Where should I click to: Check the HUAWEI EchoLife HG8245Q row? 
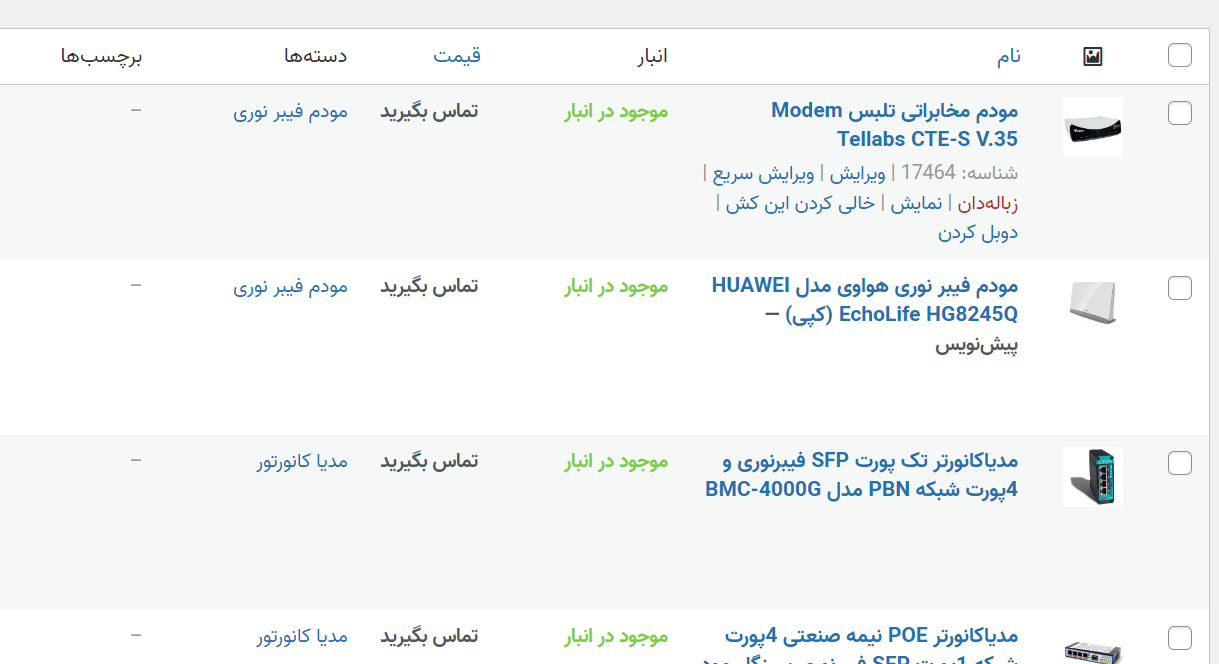tap(1180, 288)
